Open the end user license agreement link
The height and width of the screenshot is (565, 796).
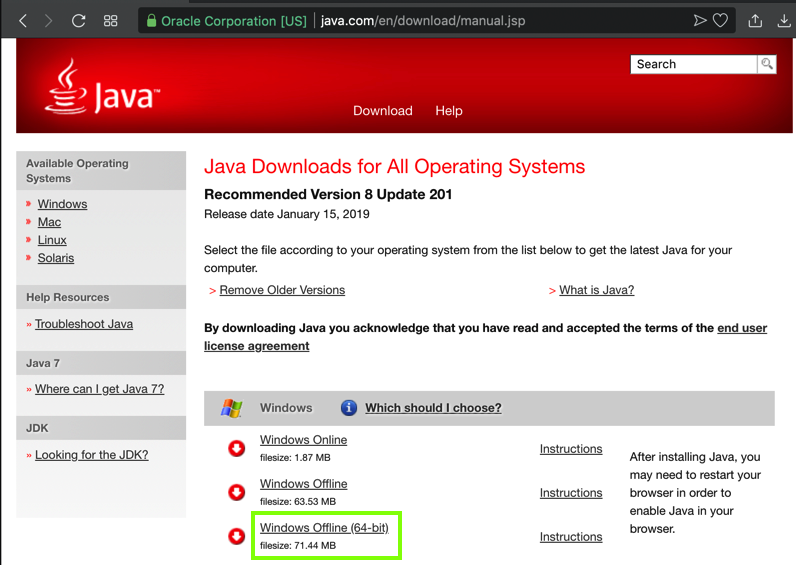pos(256,346)
